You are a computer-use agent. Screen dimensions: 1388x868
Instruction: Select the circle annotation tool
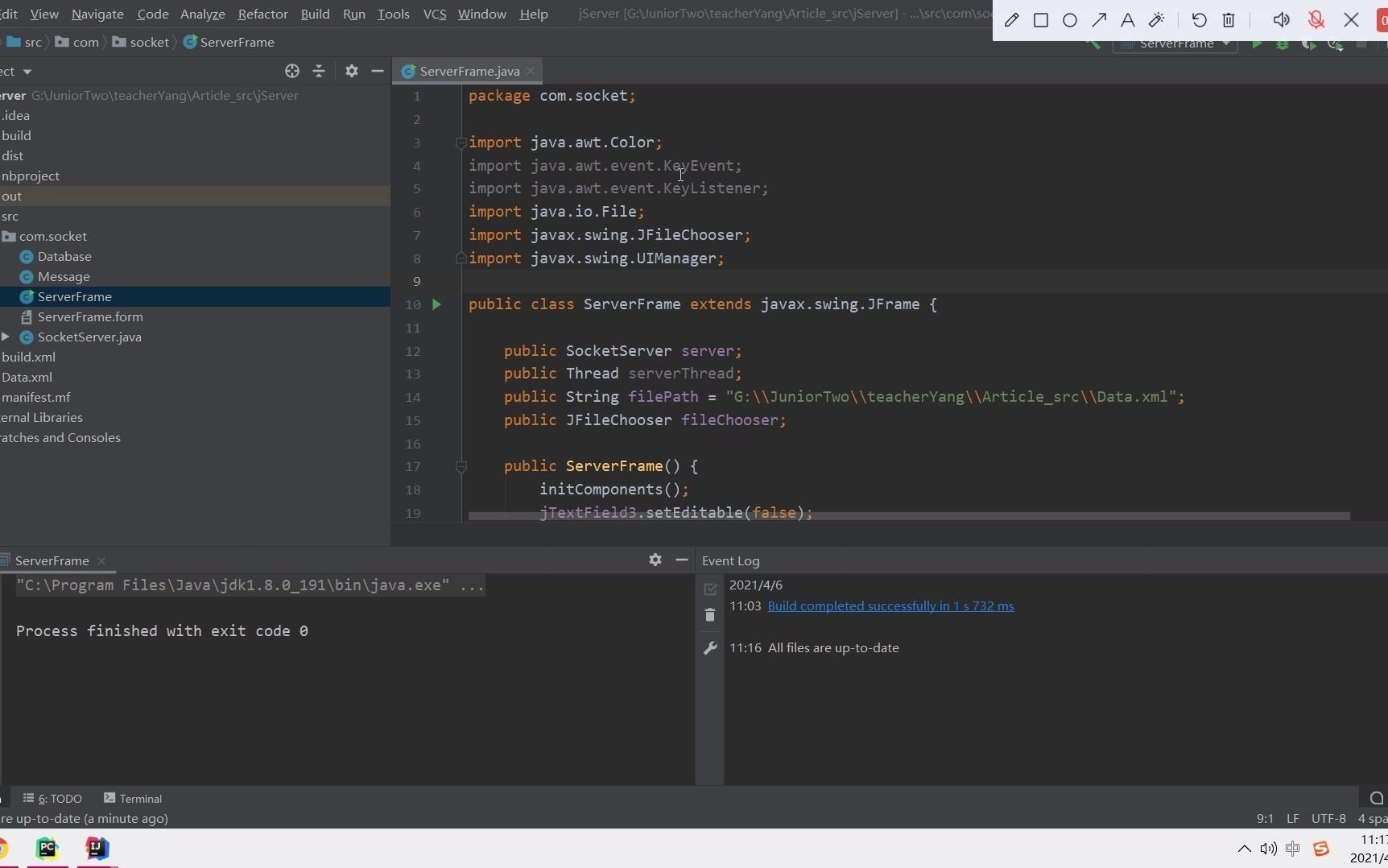point(1070,20)
